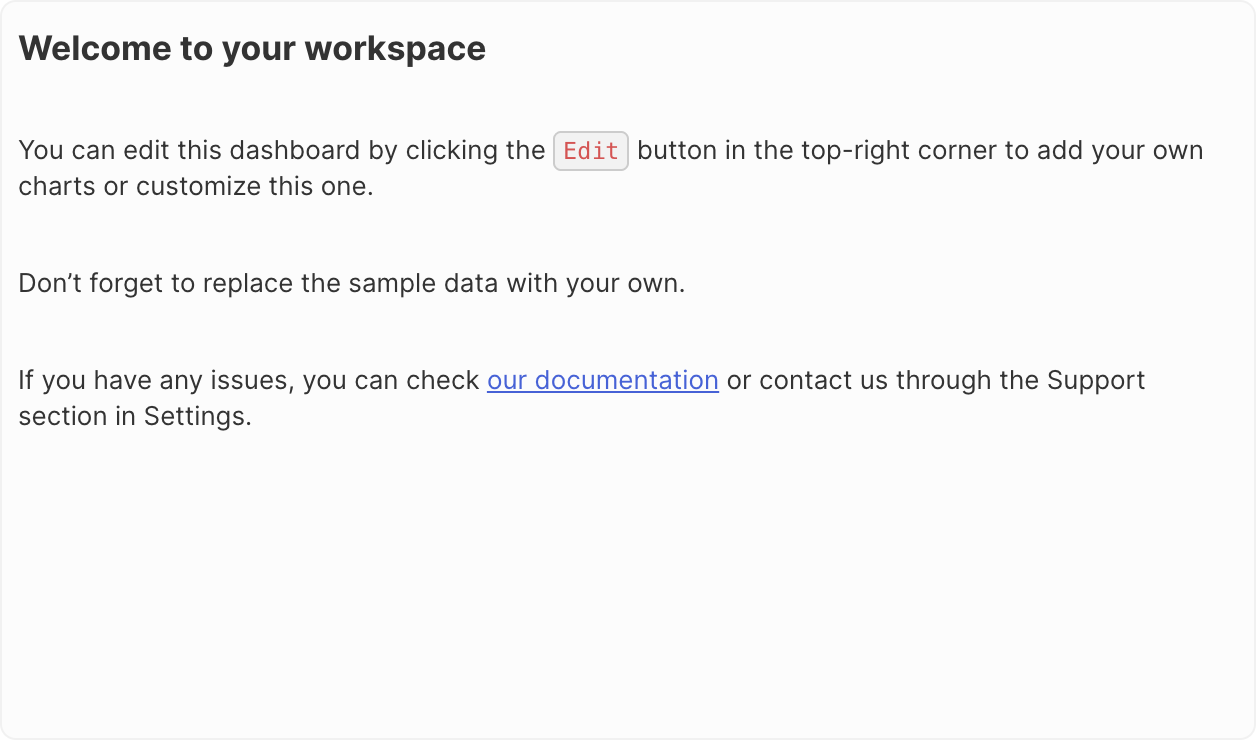1258x742 pixels.
Task: Click the word 'Support' in last paragraph
Action: (1096, 381)
